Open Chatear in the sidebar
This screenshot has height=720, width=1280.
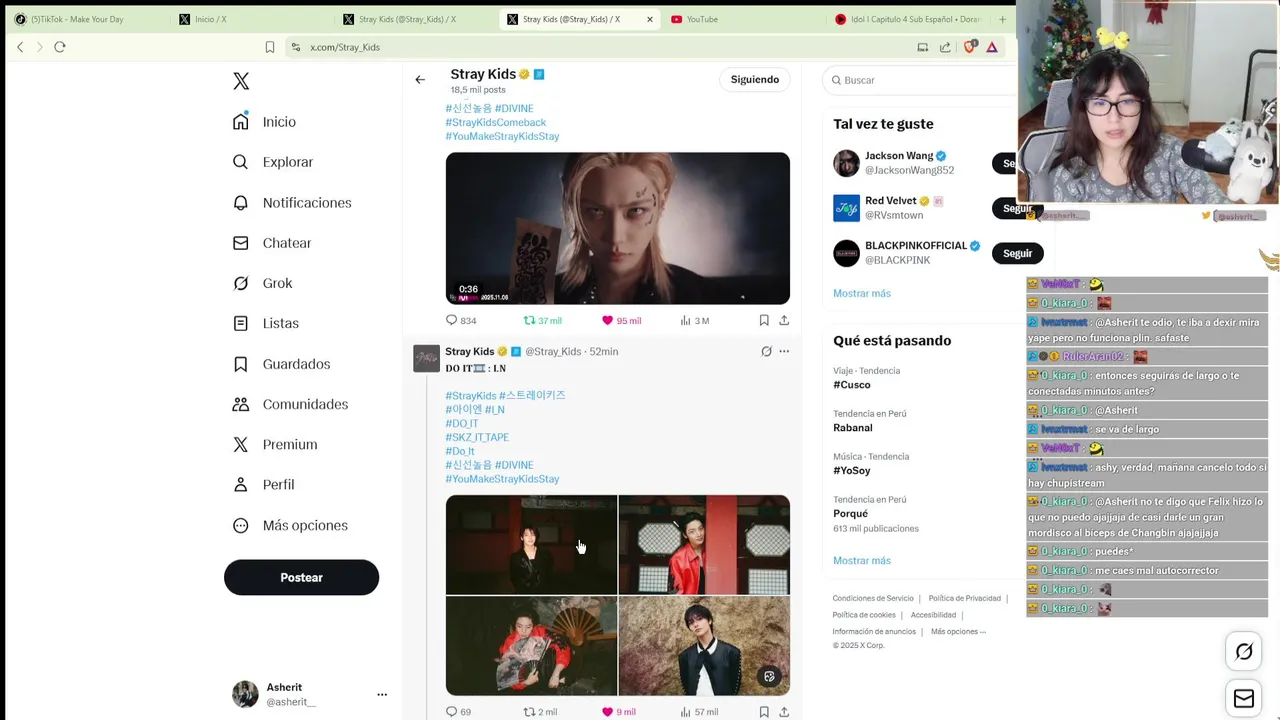point(271,243)
